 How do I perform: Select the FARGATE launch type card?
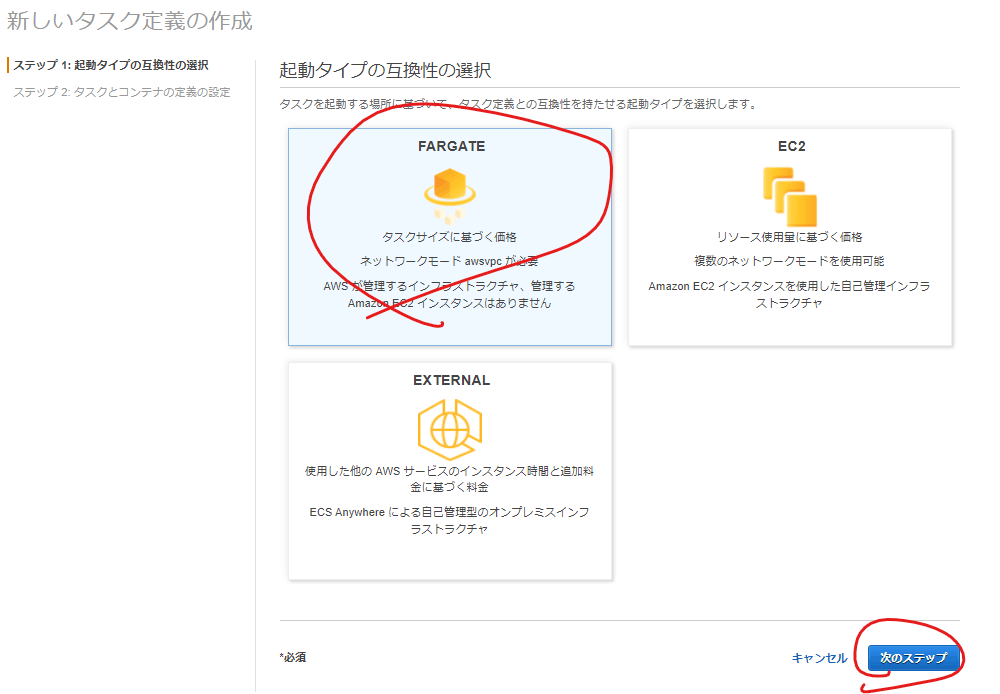pos(450,237)
